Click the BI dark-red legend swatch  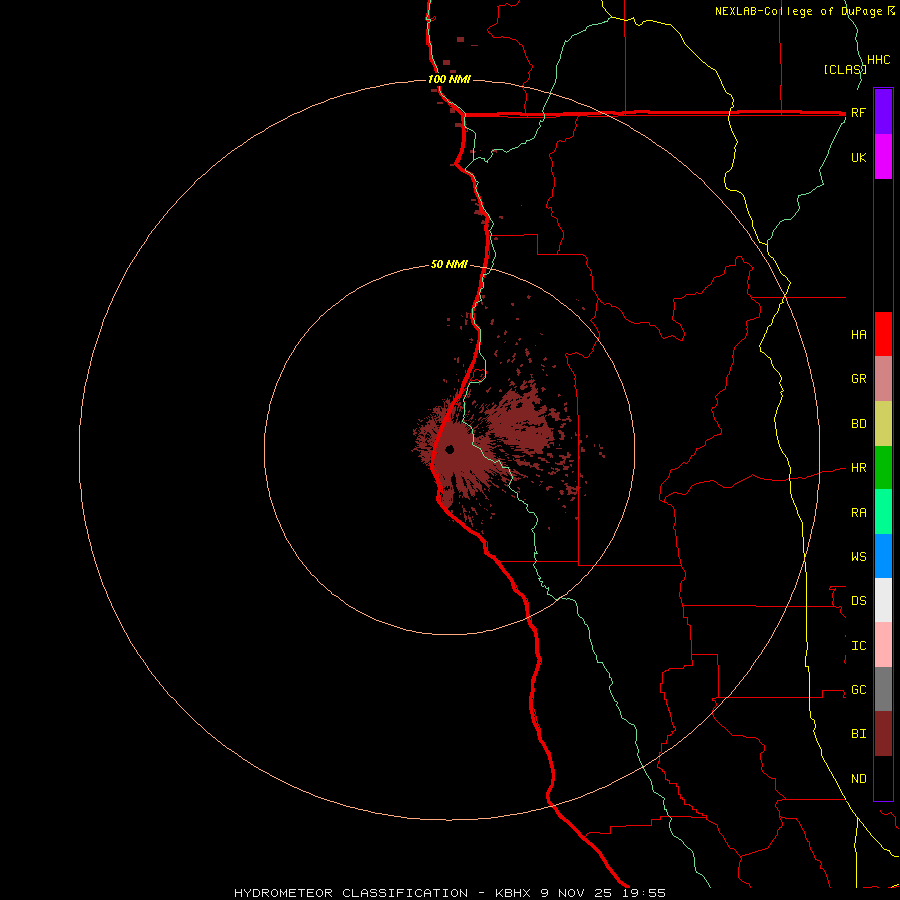[883, 734]
